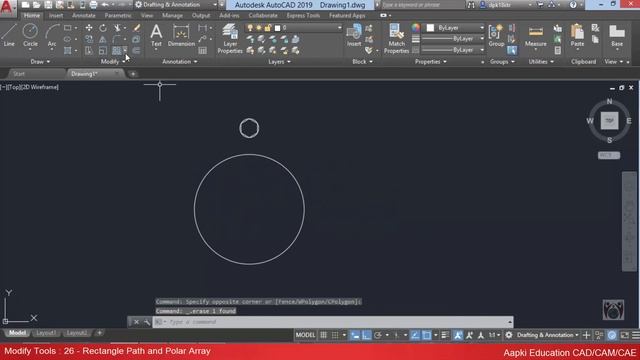Click the Move tool icon
The width and height of the screenshot is (640, 360).
point(89,28)
